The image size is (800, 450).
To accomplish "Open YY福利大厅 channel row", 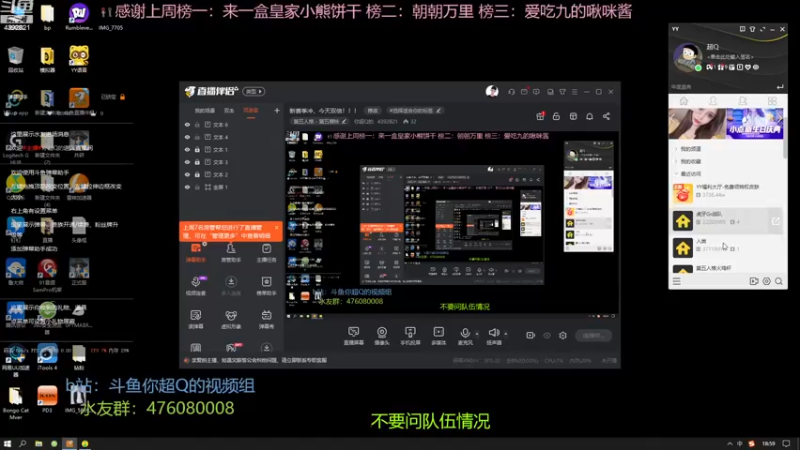I will [x=728, y=191].
